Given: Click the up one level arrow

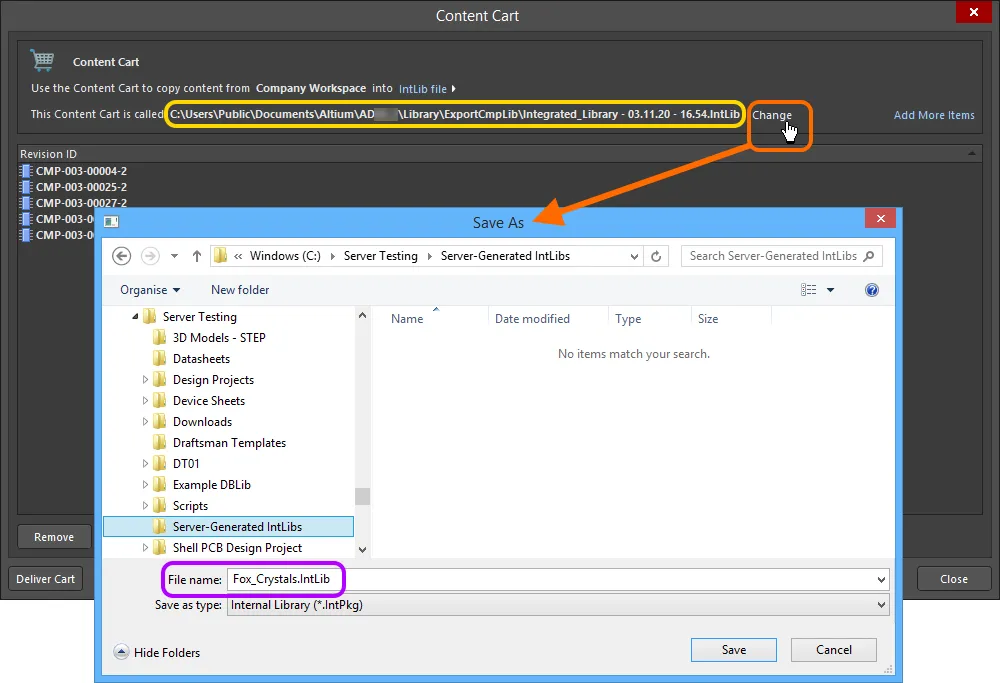Looking at the screenshot, I should pos(197,256).
